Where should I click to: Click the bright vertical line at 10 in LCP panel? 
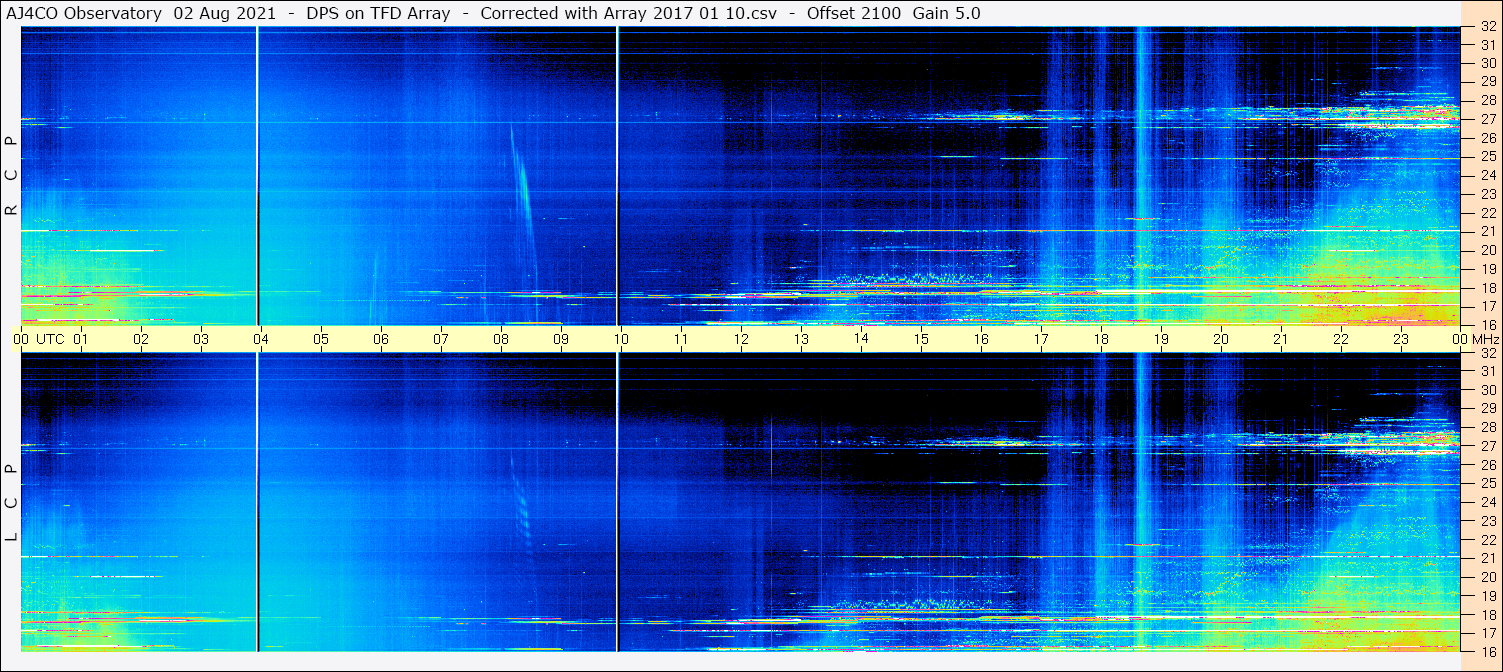(x=617, y=502)
